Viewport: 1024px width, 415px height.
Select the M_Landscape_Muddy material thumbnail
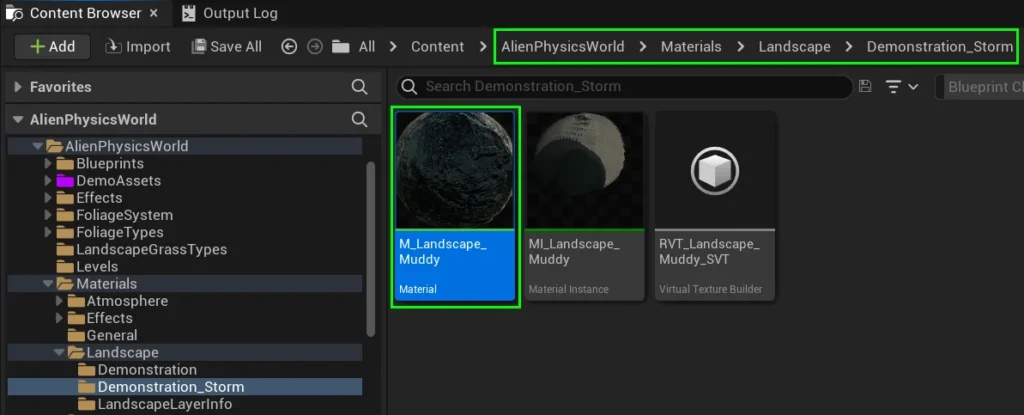455,170
